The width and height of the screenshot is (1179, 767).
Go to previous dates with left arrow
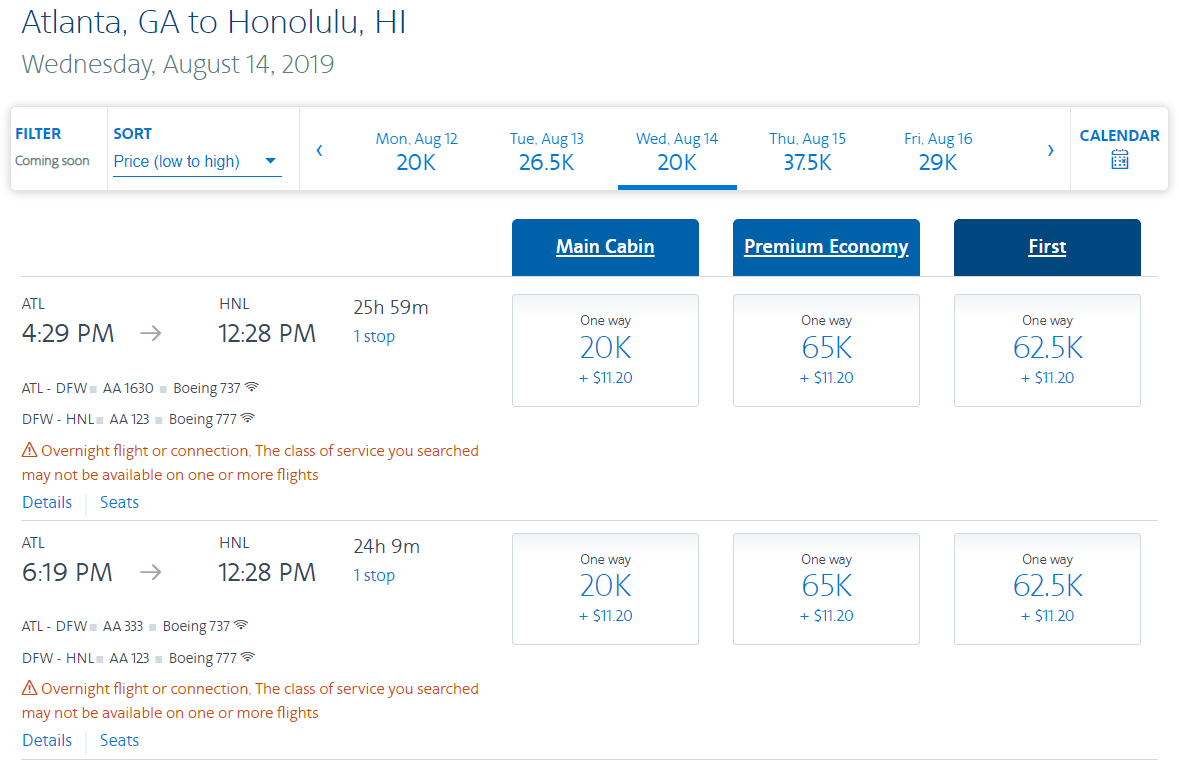[319, 150]
